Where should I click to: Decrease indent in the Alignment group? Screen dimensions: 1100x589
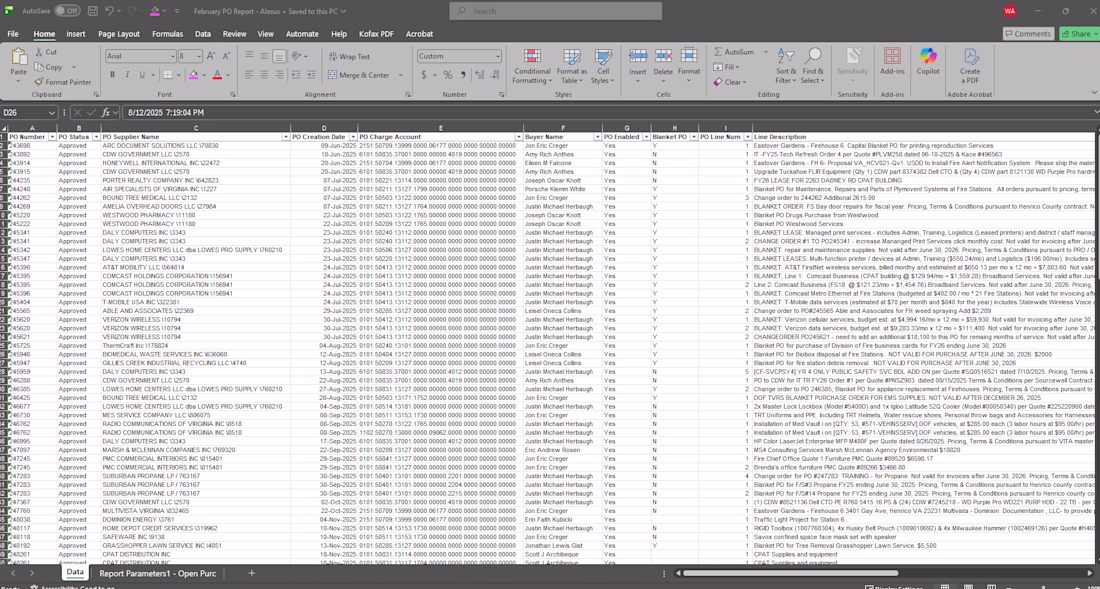click(297, 75)
